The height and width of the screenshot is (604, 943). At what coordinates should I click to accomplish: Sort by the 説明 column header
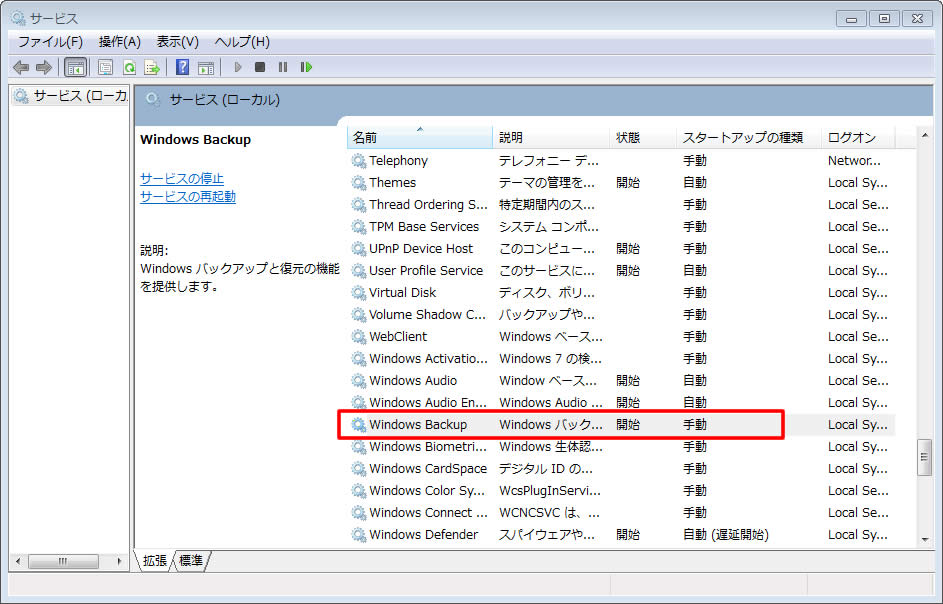[x=551, y=138]
